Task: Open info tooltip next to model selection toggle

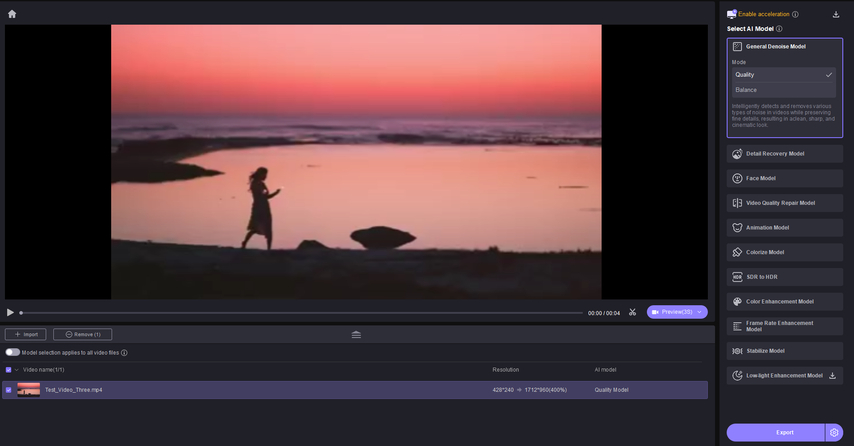Action: (124, 353)
